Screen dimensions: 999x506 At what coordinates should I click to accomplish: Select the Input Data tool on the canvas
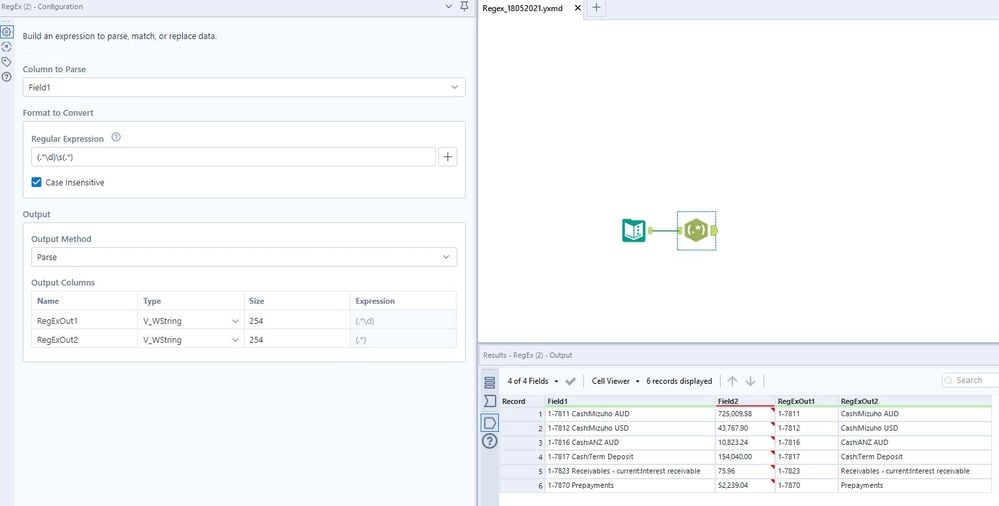pyautogui.click(x=634, y=230)
